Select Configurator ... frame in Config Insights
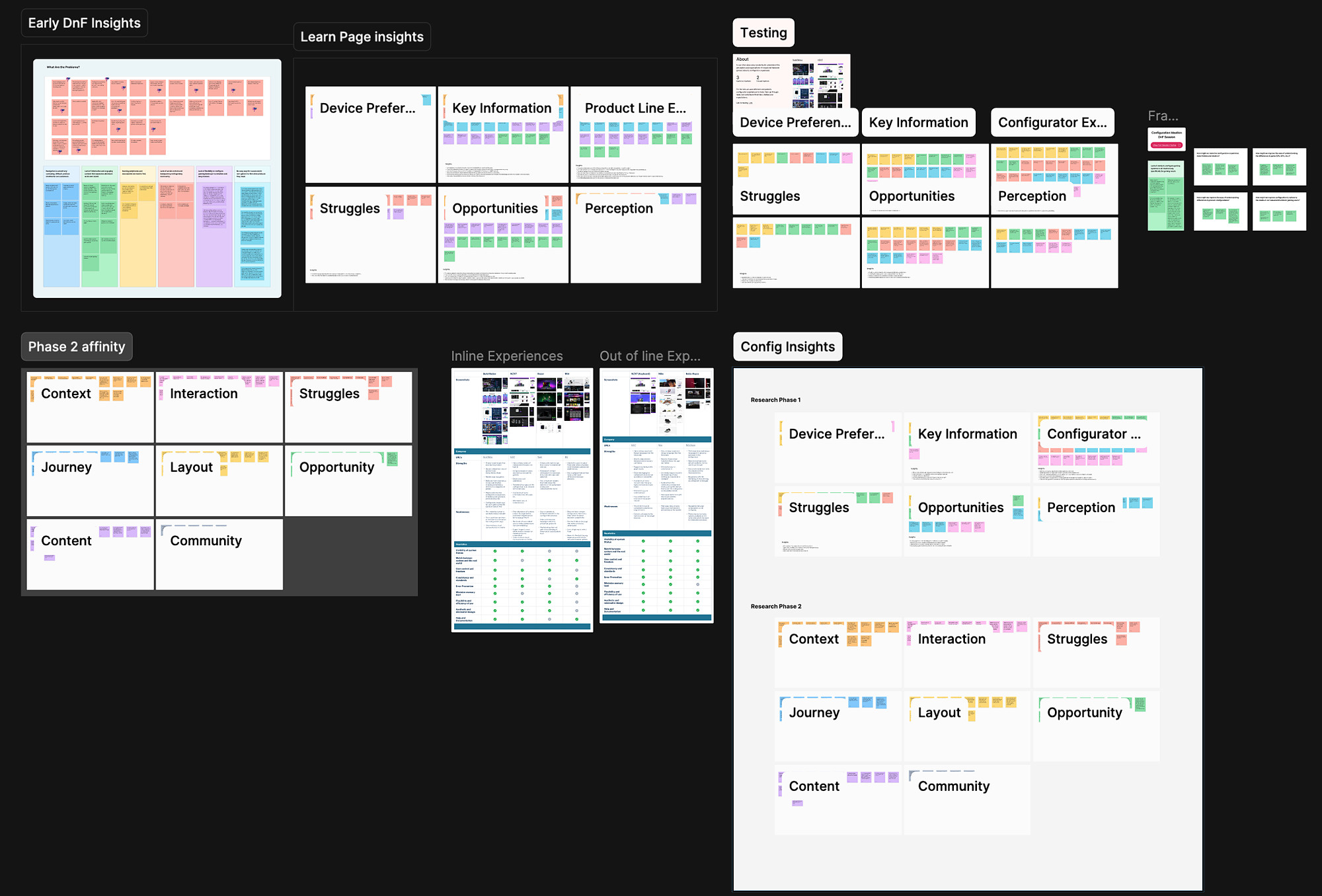 click(x=1097, y=447)
